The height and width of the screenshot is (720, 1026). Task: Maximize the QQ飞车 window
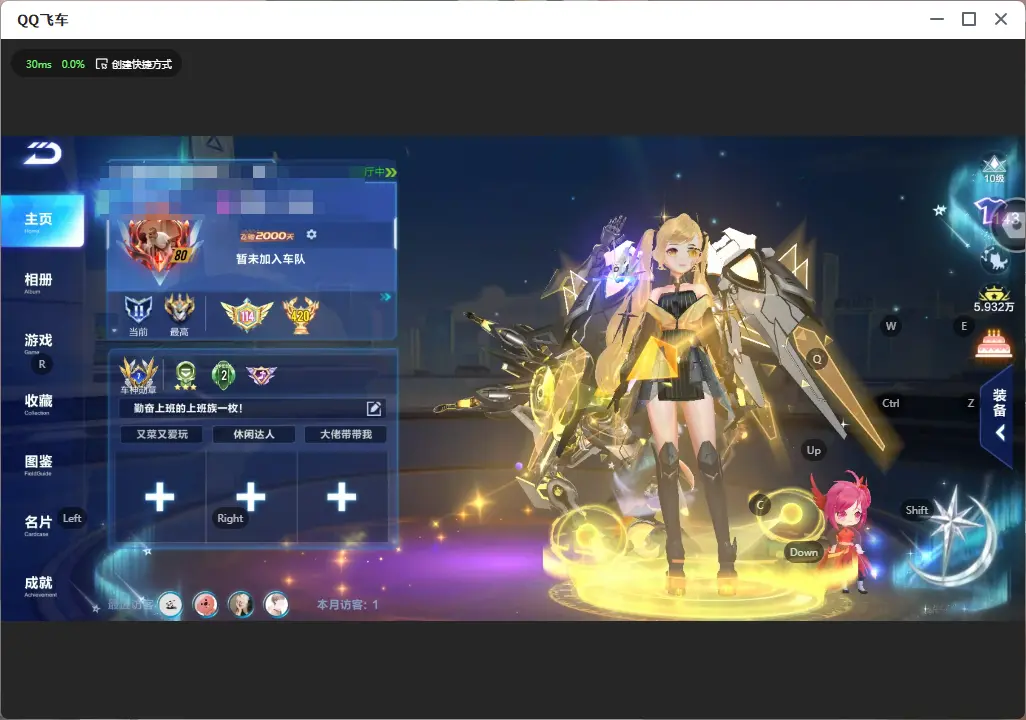click(969, 20)
